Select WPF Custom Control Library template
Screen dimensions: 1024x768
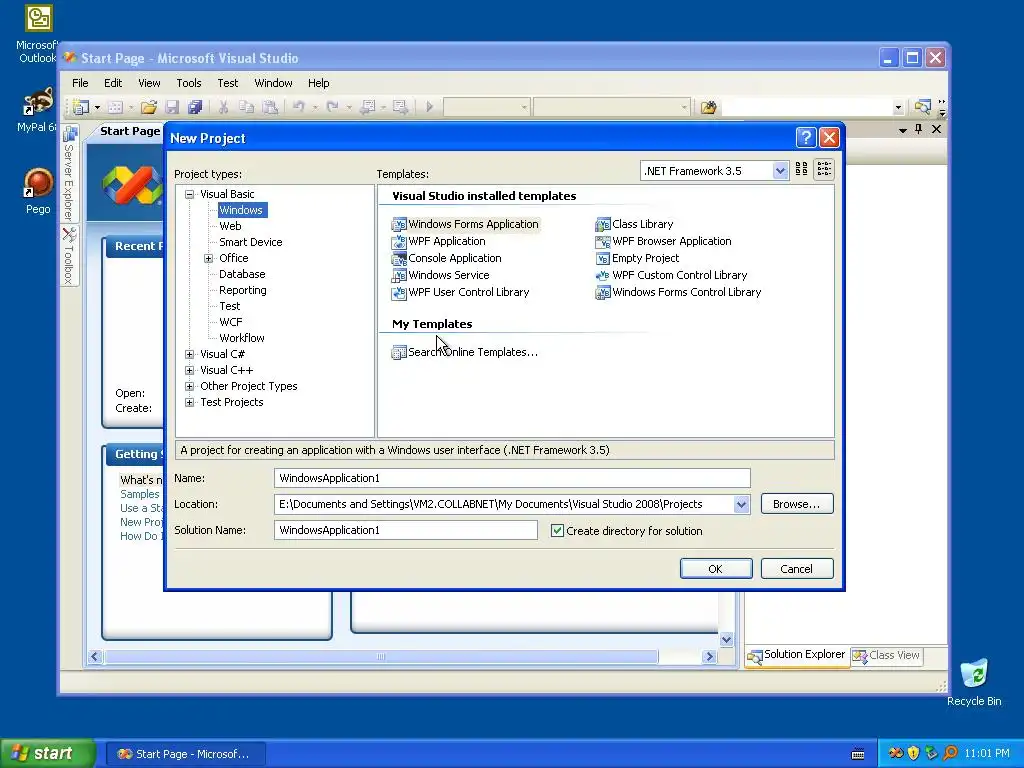(671, 275)
